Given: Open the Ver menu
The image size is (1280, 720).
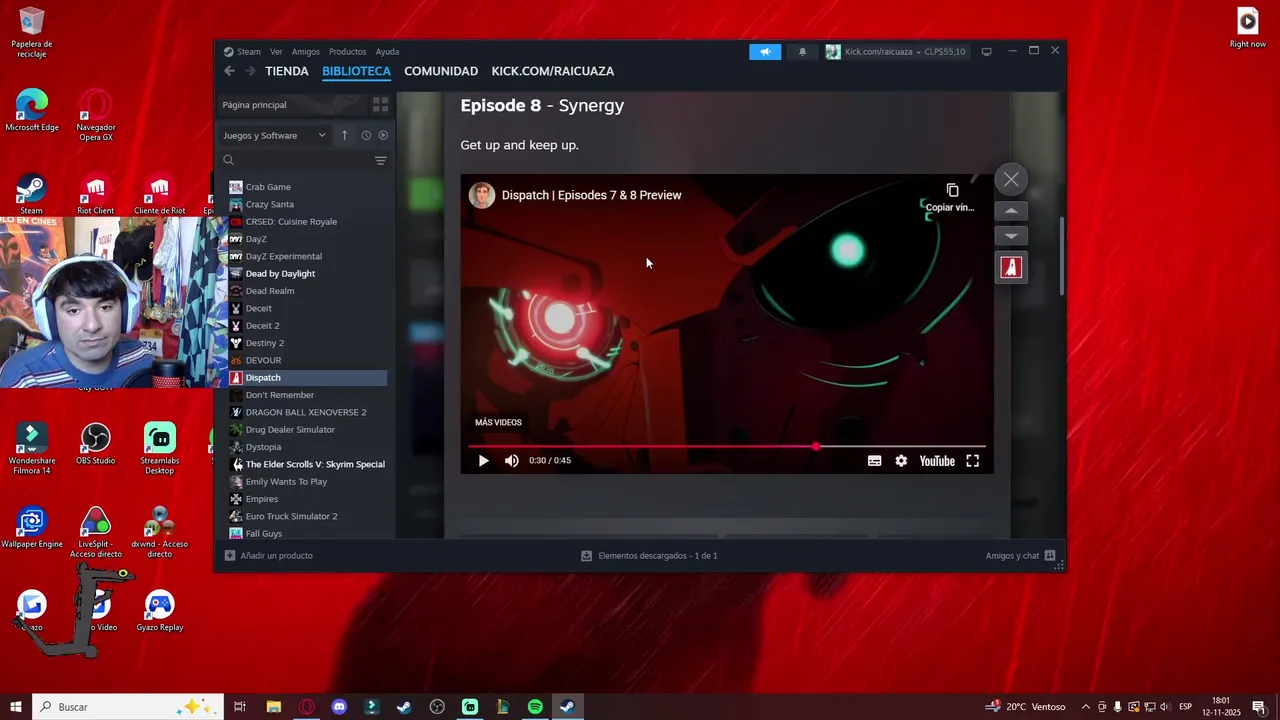Looking at the screenshot, I should [276, 51].
